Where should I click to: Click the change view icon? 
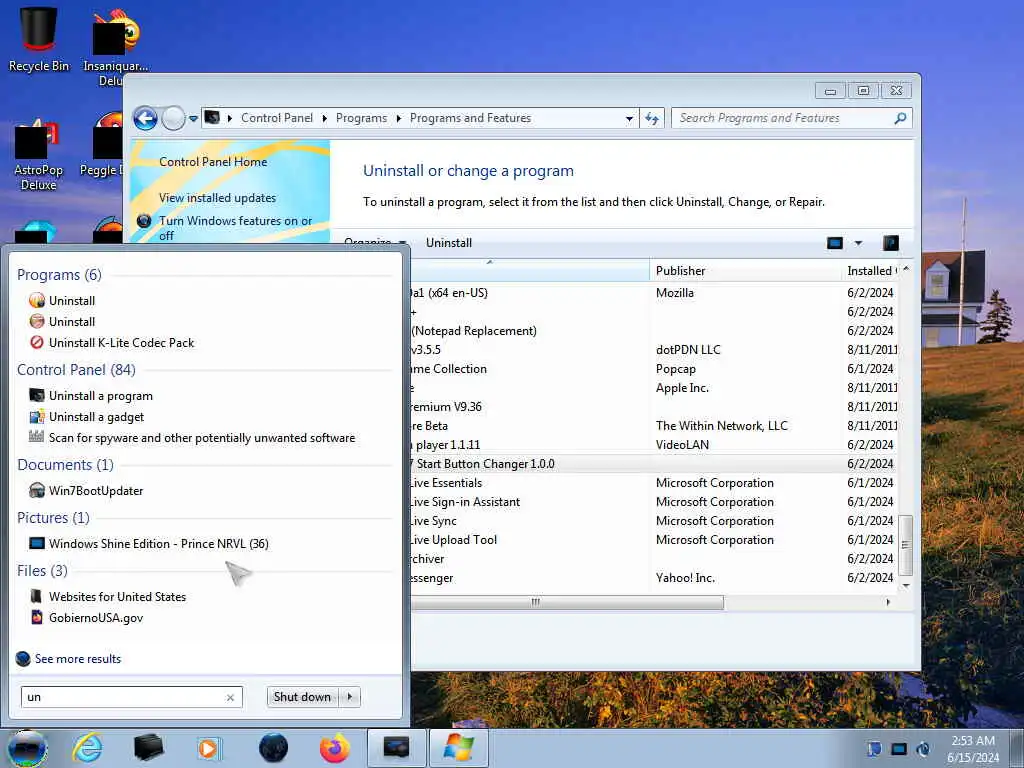pos(835,243)
